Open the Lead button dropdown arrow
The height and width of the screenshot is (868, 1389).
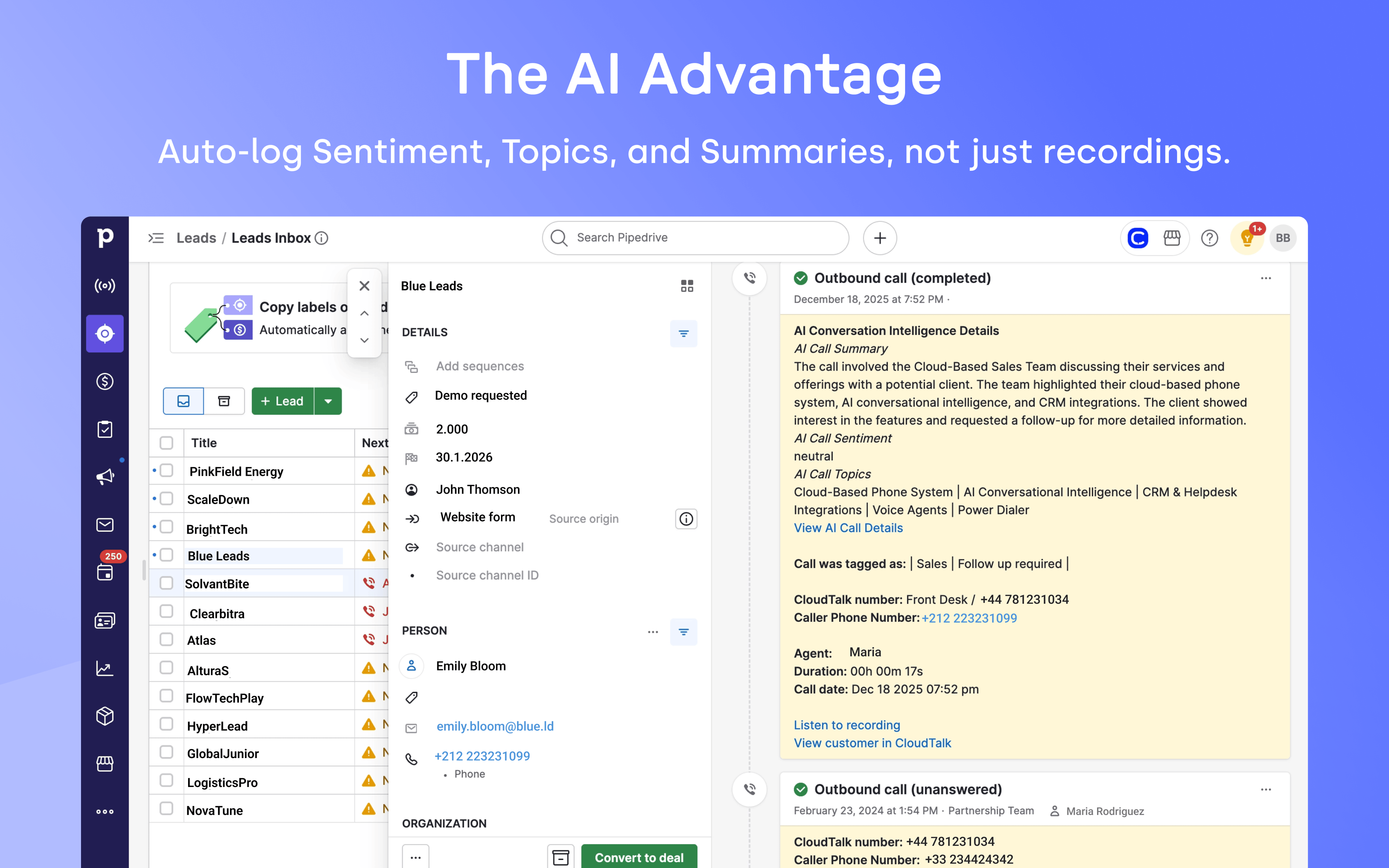coord(328,401)
